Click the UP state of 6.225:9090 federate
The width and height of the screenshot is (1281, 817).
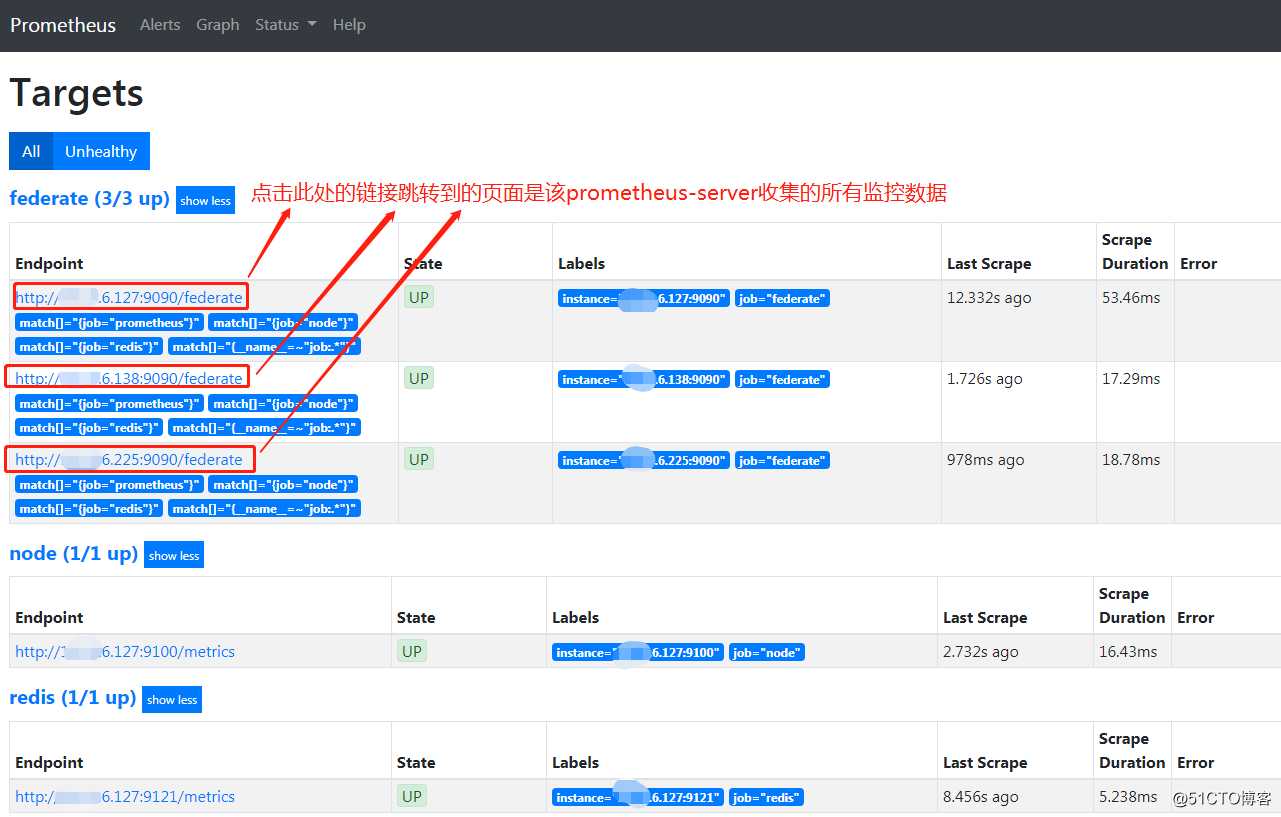coord(419,459)
